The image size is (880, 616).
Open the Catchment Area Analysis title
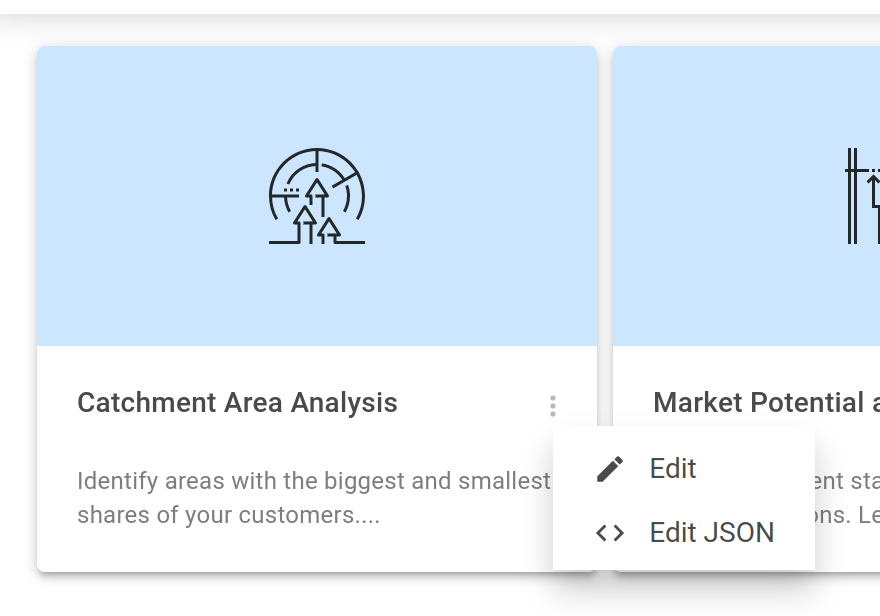point(237,403)
